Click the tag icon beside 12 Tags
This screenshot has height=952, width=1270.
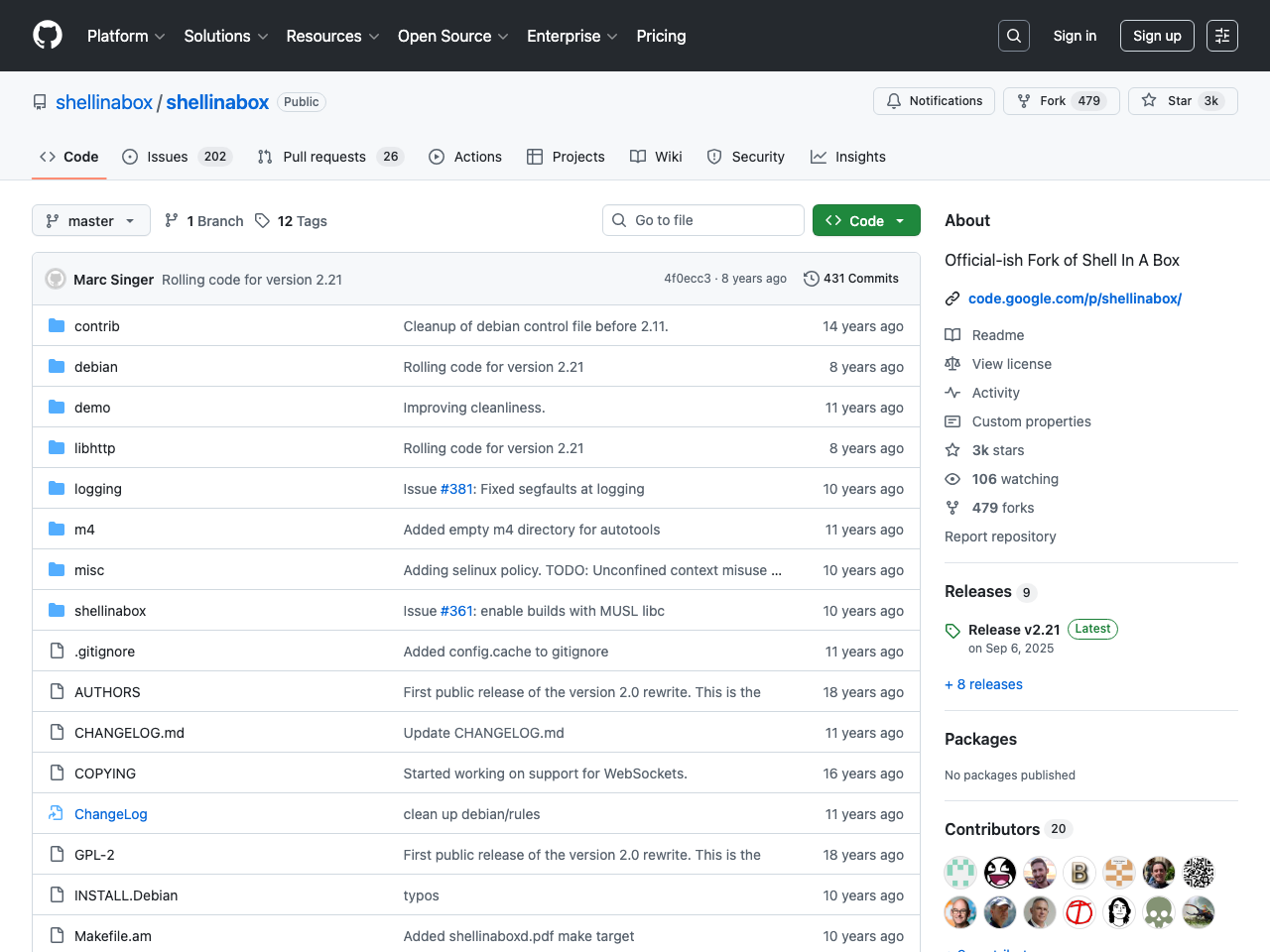[263, 221]
